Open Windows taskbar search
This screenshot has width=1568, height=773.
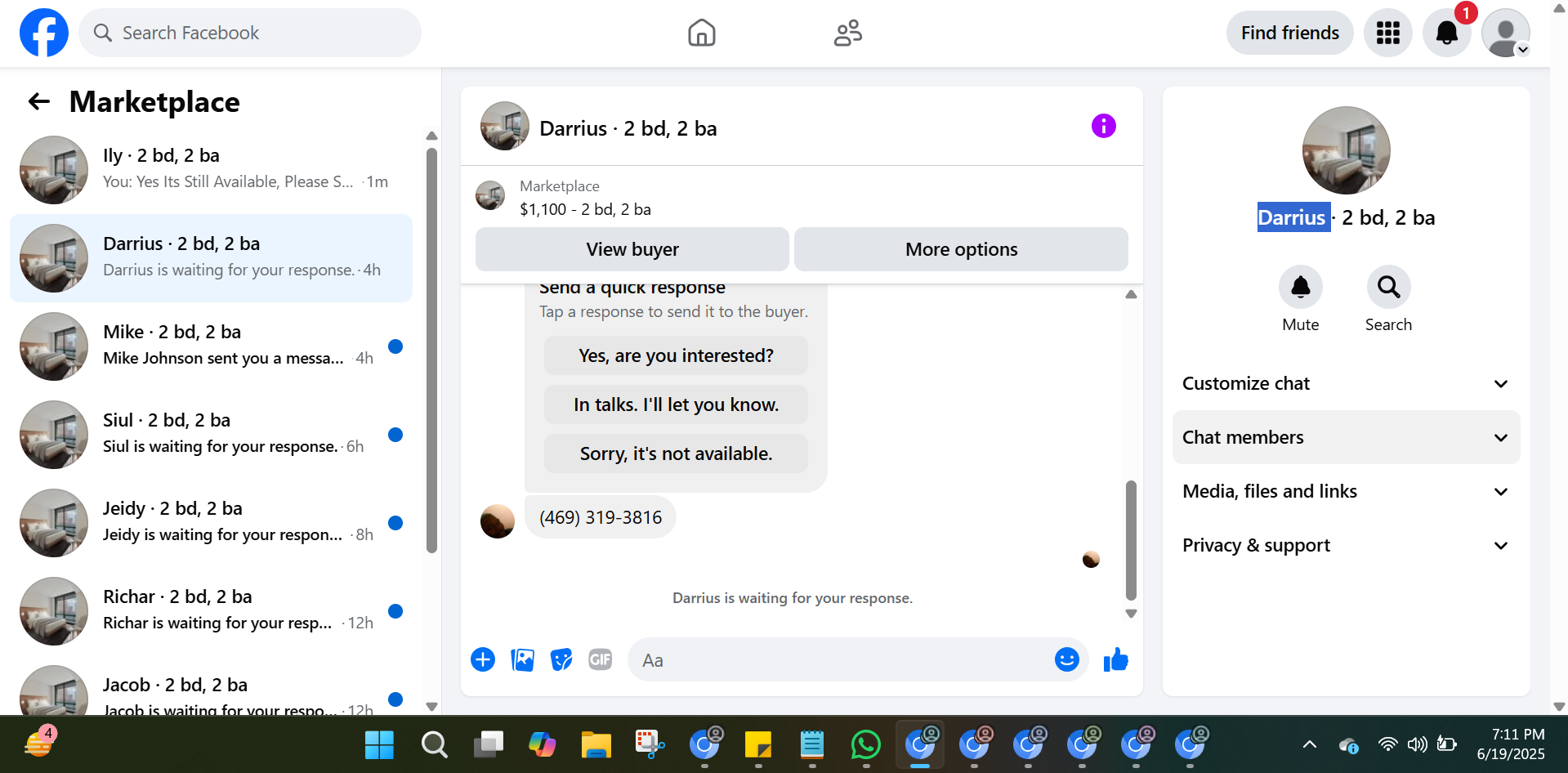(x=434, y=744)
